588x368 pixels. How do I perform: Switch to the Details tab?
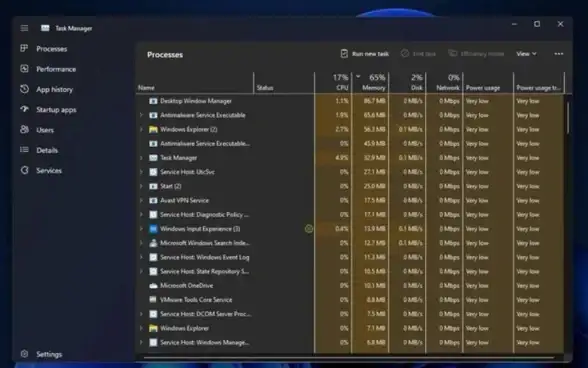[x=46, y=150]
